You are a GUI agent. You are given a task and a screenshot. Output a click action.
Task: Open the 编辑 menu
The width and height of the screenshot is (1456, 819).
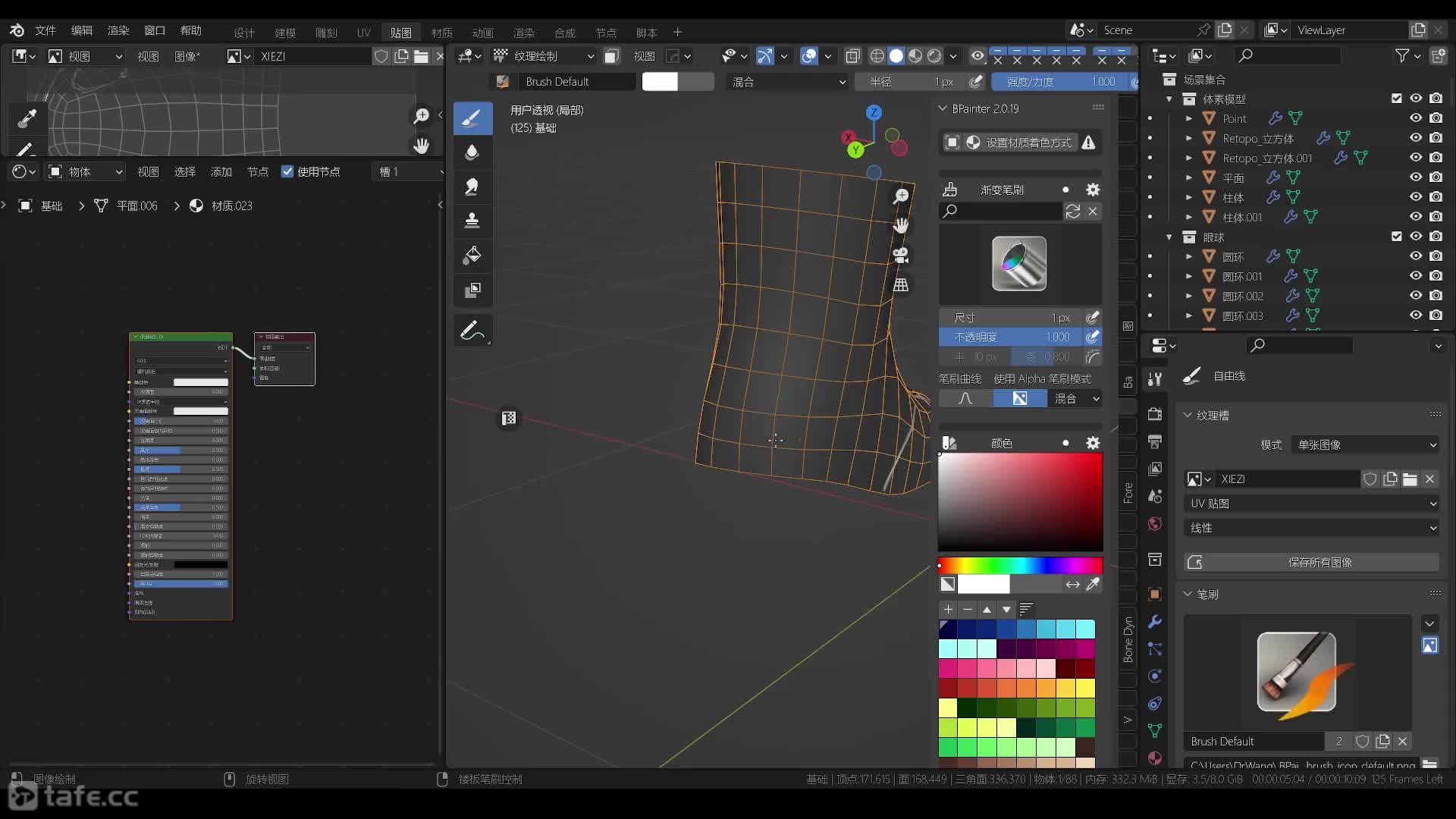(x=82, y=30)
